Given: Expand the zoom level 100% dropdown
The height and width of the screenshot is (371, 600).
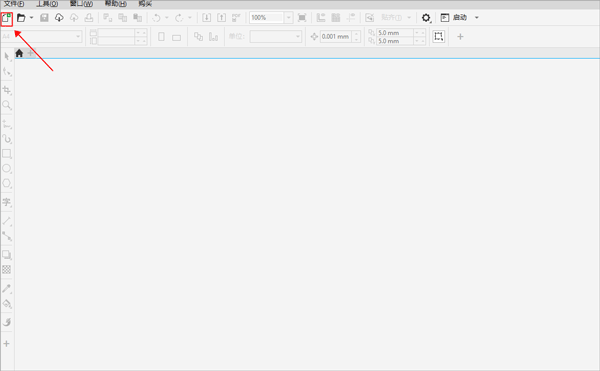Looking at the screenshot, I should click(289, 18).
